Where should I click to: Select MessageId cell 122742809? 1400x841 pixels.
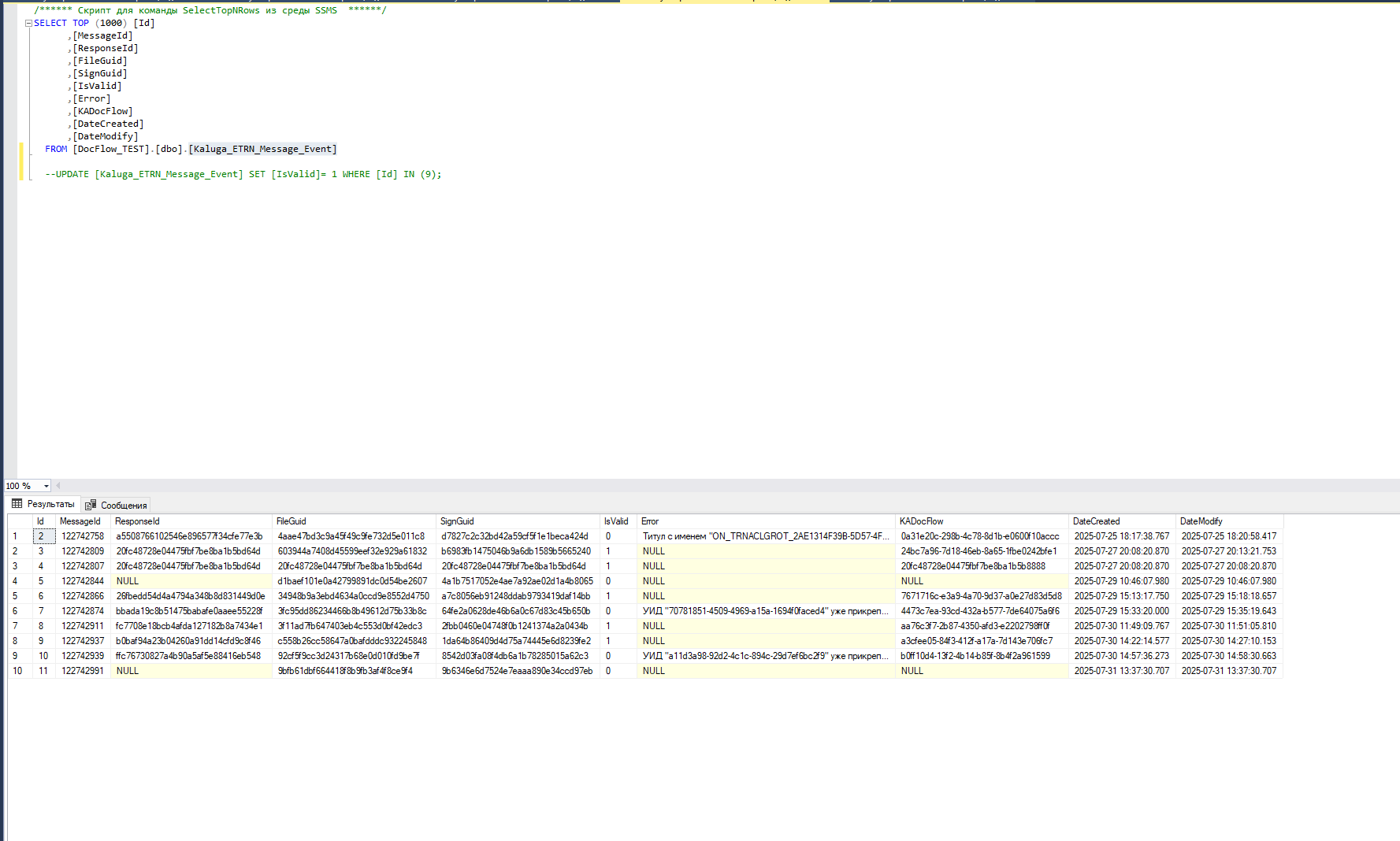click(x=83, y=551)
